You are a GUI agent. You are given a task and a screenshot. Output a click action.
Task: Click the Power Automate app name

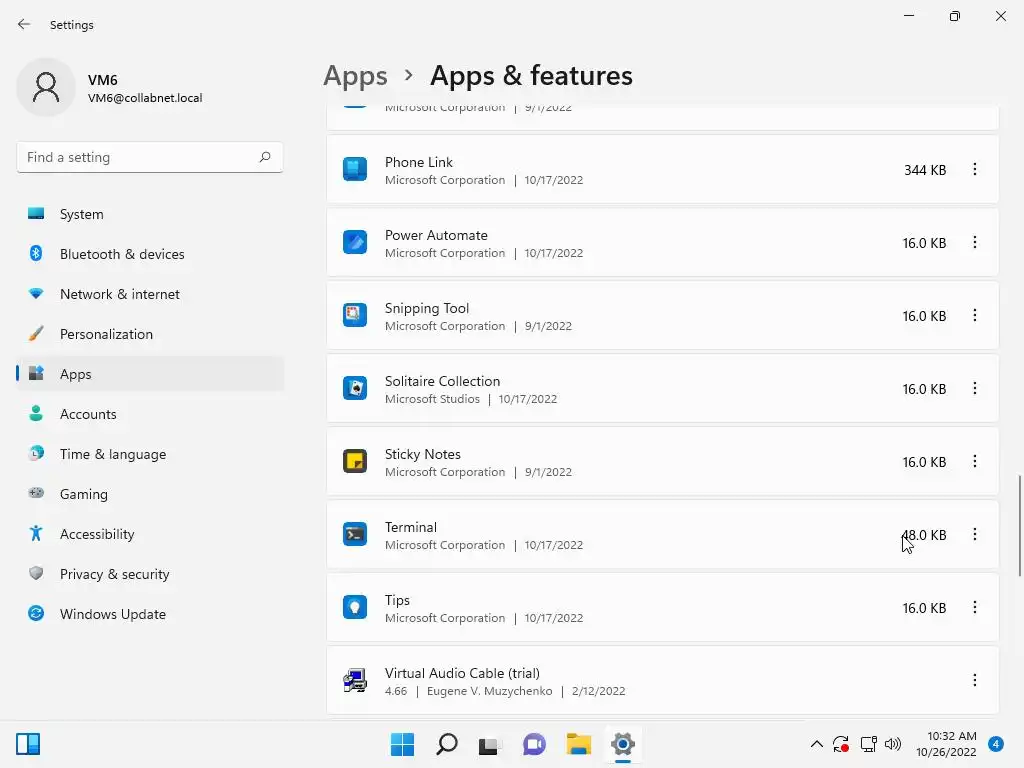[x=436, y=235]
